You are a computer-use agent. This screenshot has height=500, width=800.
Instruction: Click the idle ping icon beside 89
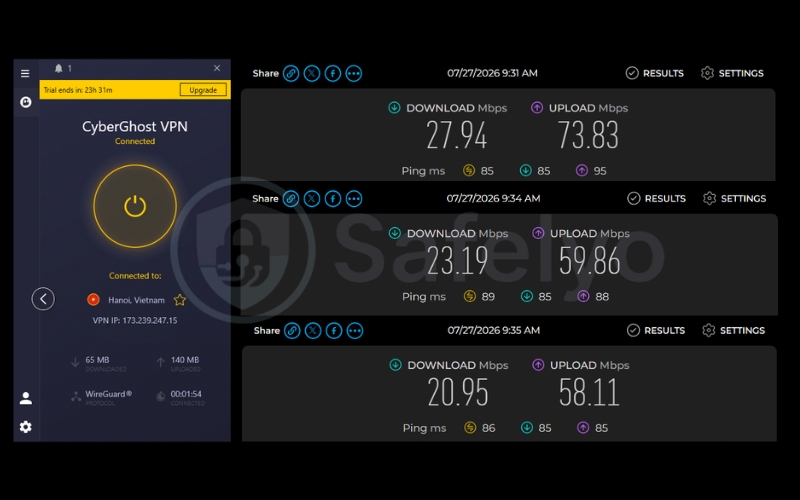470,296
